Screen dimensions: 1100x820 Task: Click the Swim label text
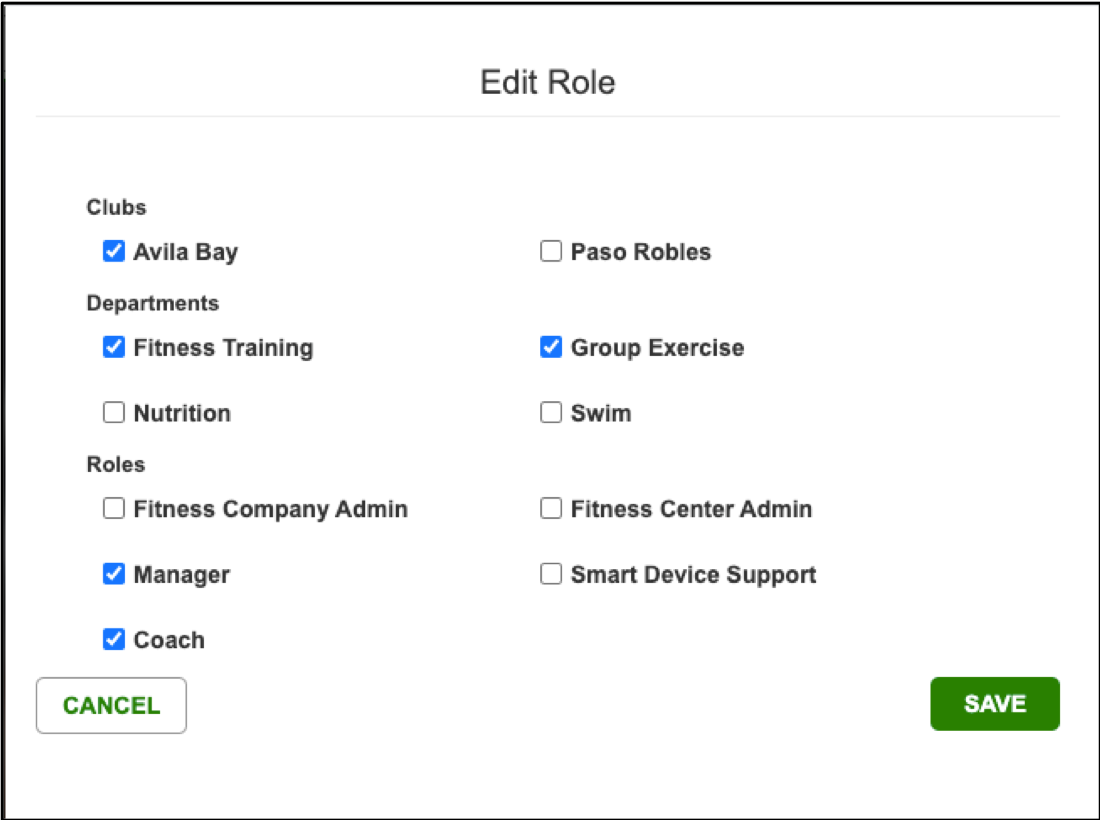(x=600, y=412)
